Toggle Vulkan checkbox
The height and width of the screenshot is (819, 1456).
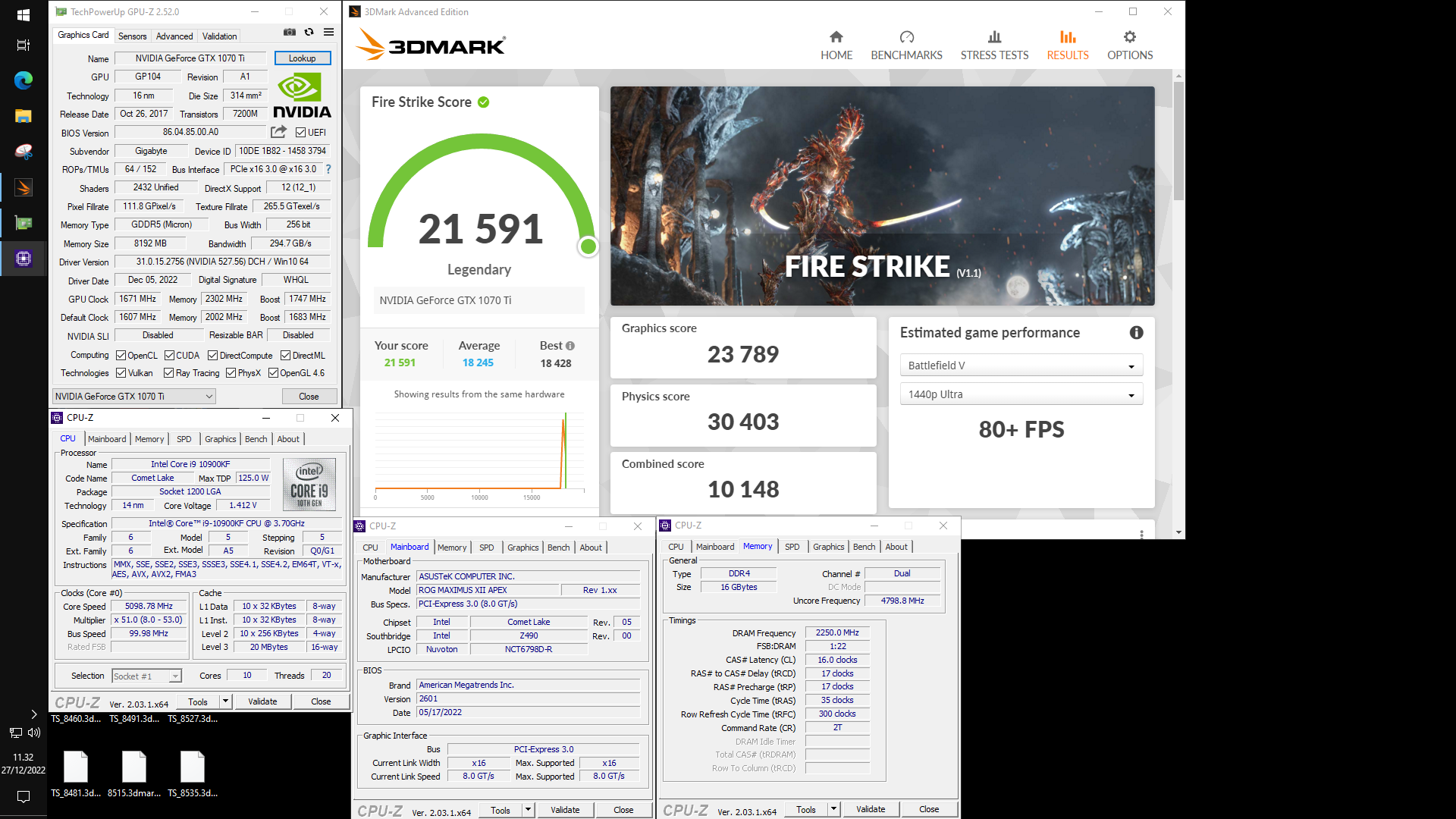(x=121, y=373)
